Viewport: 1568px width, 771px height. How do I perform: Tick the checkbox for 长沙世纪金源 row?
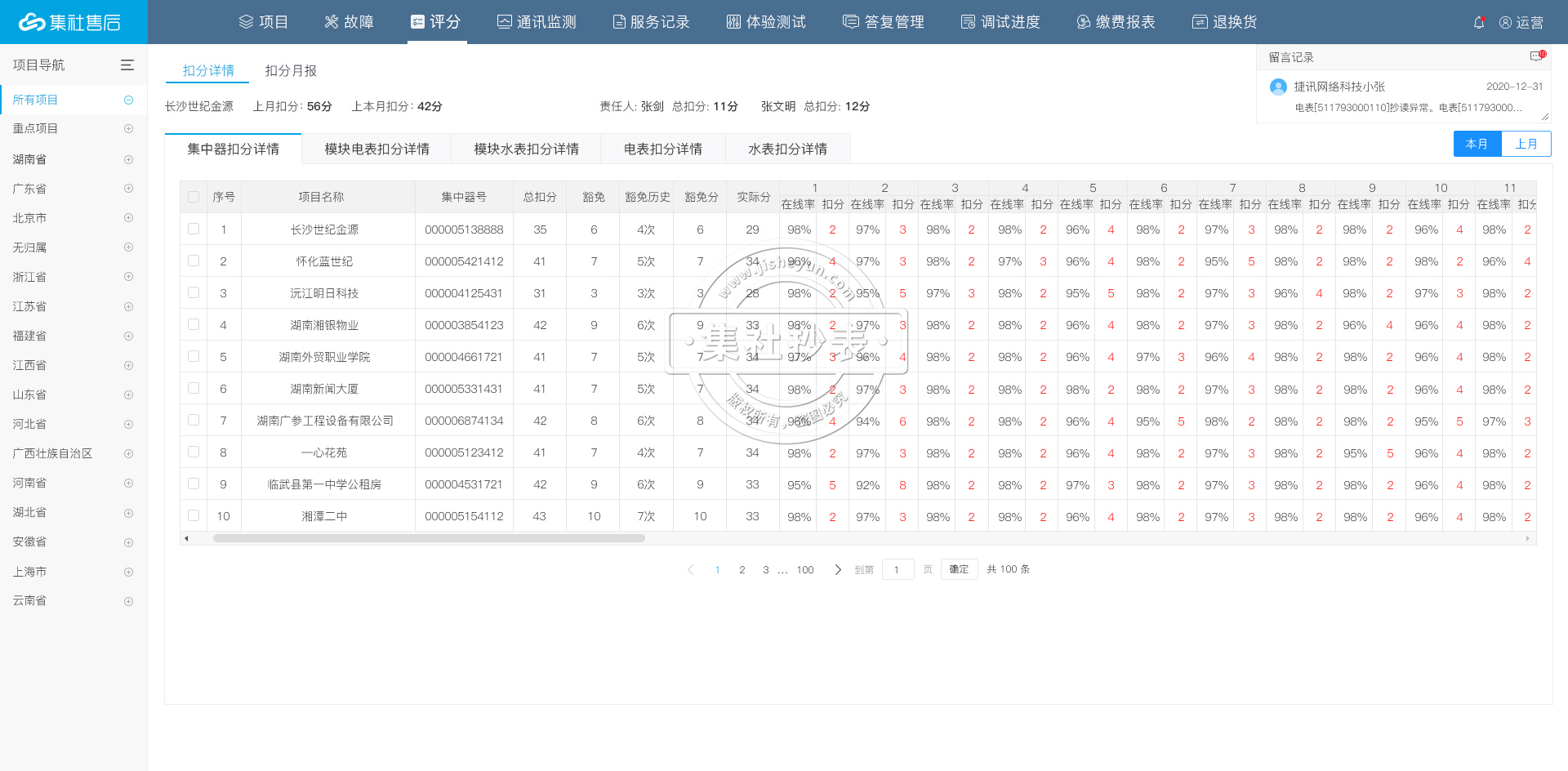pos(194,230)
